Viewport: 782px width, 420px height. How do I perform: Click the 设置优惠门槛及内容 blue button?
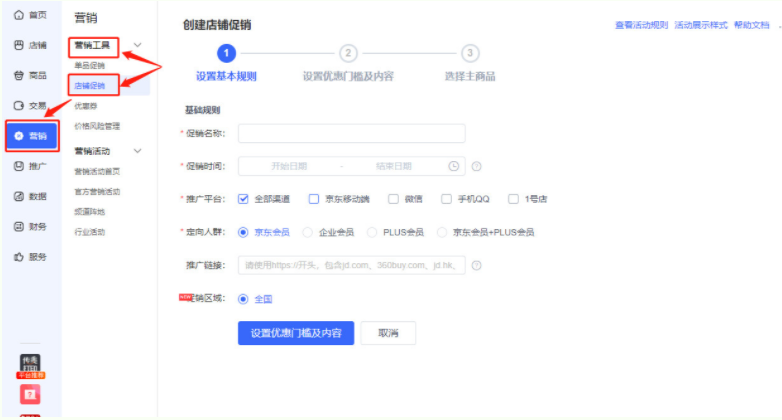tap(296, 333)
